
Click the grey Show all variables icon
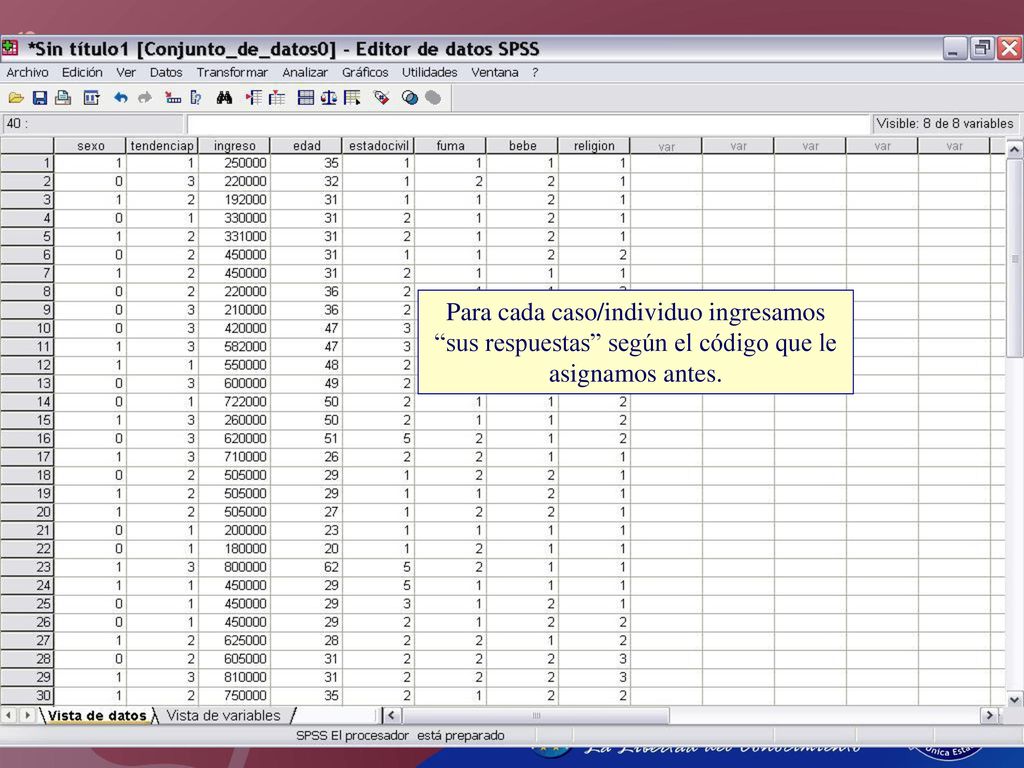click(433, 98)
